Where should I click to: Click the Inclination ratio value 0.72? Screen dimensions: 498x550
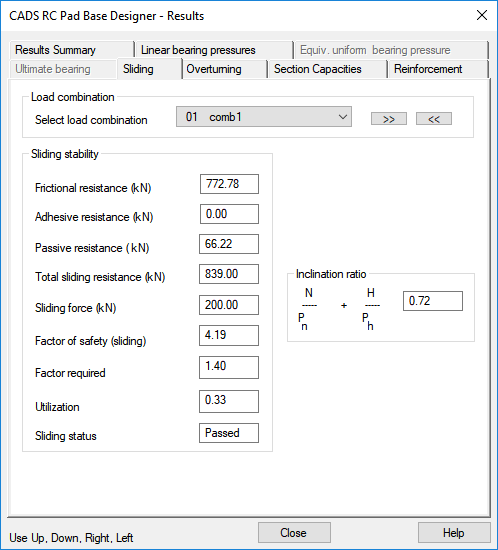pyautogui.click(x=433, y=301)
